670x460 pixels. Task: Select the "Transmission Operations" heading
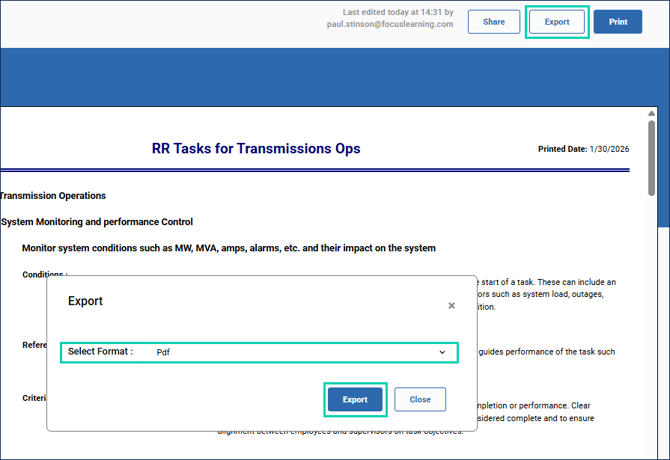click(x=52, y=196)
